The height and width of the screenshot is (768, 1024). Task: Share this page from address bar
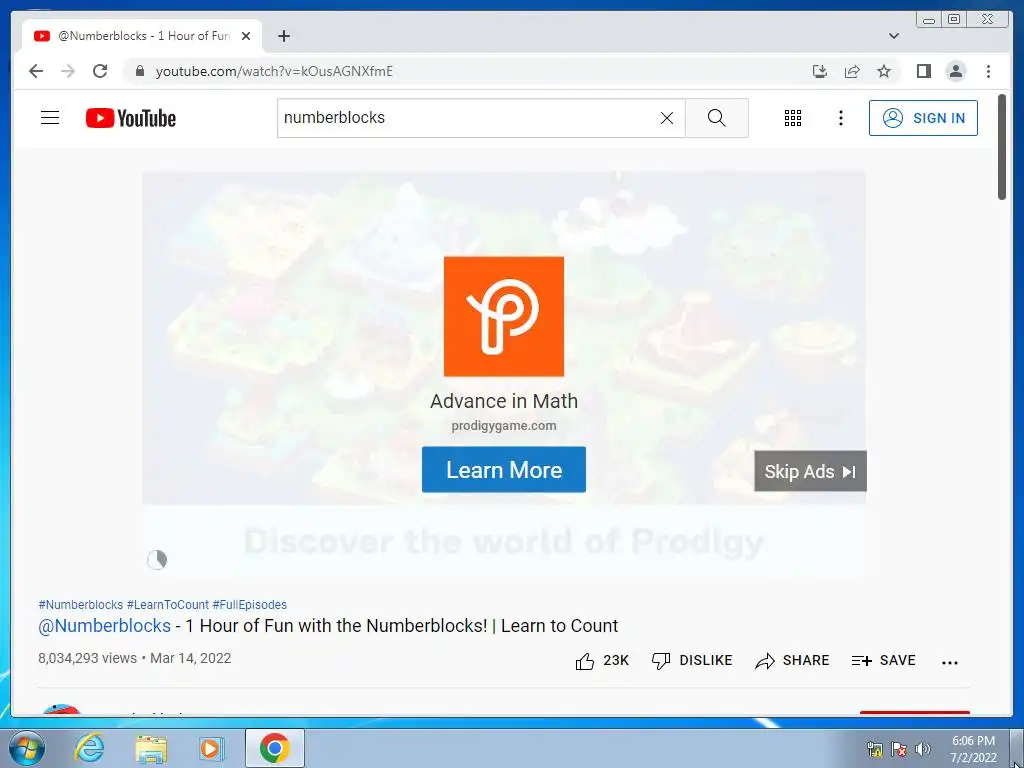(x=852, y=71)
